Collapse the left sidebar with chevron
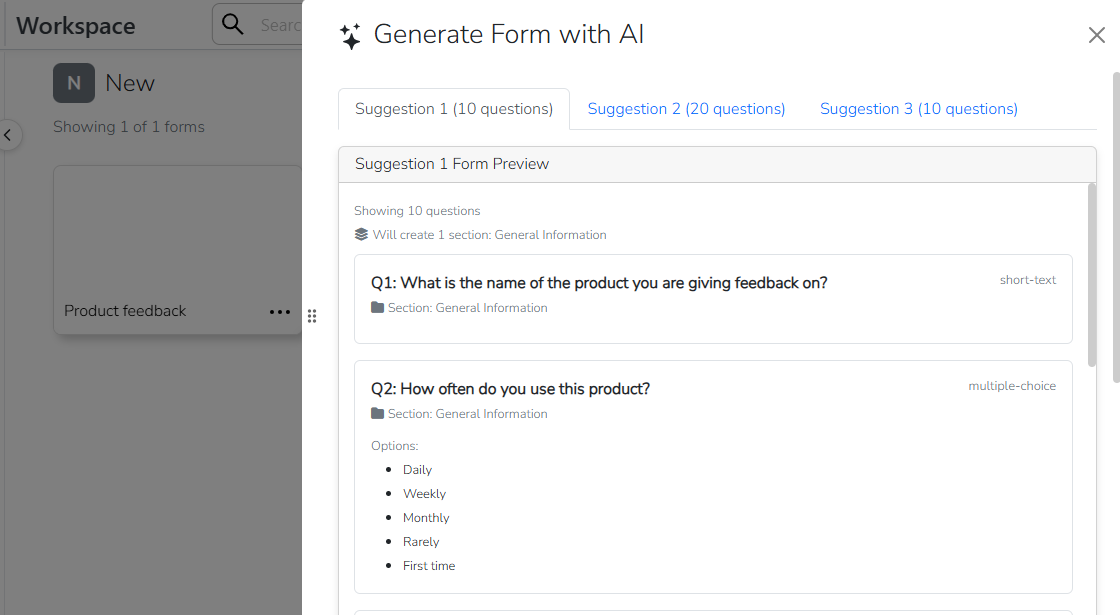 pyautogui.click(x=9, y=135)
